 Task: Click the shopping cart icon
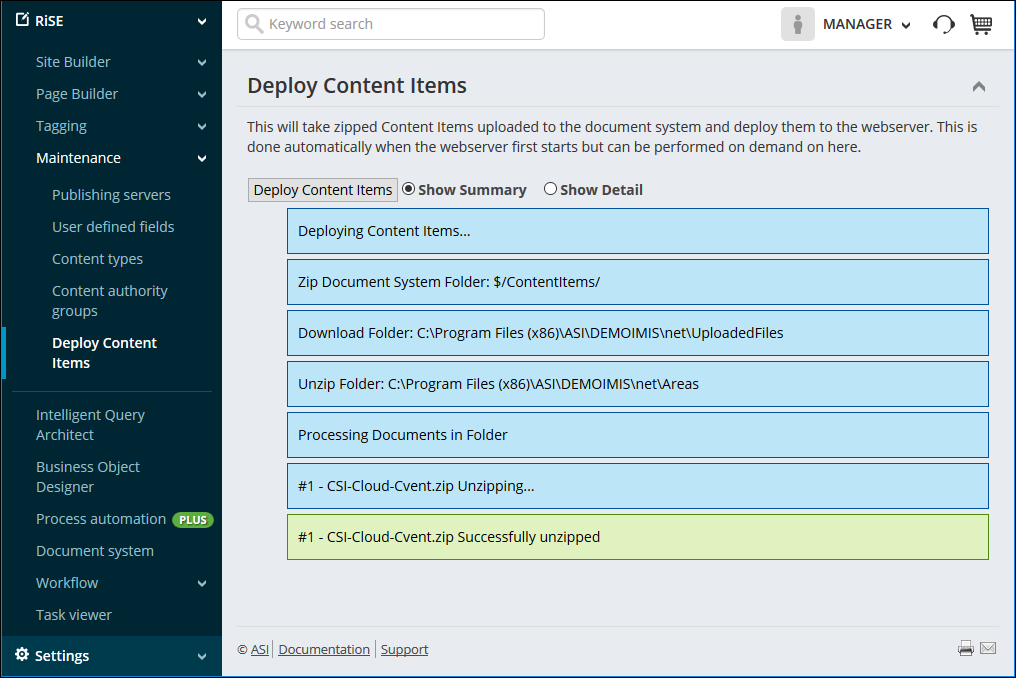click(x=980, y=25)
